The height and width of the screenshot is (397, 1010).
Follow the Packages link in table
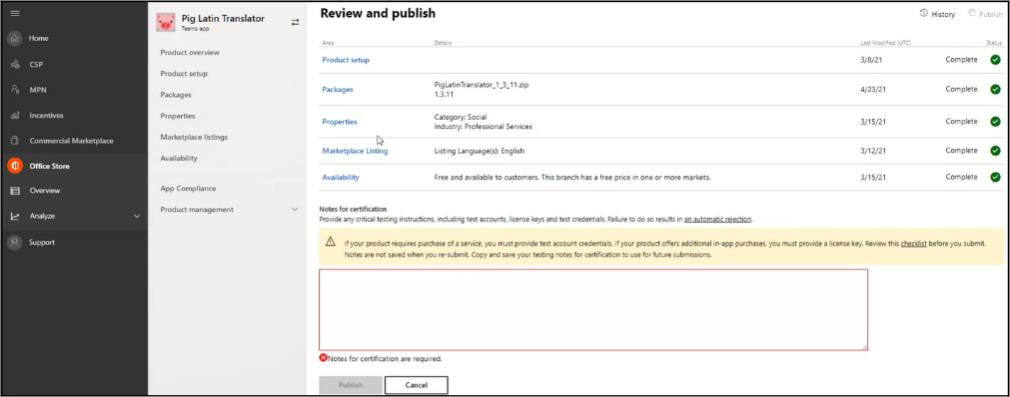338,90
